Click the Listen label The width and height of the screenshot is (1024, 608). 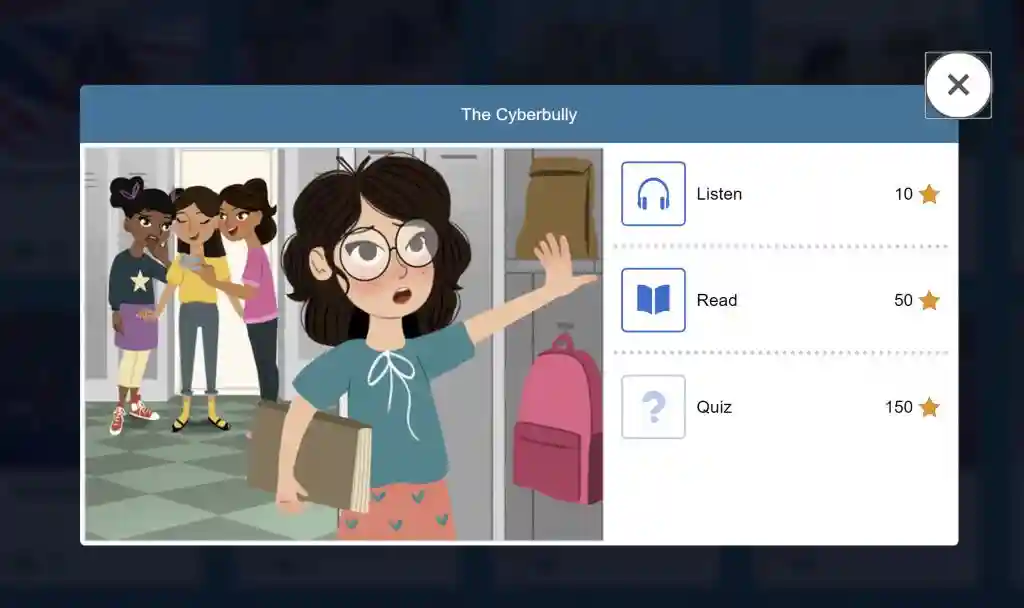point(719,194)
